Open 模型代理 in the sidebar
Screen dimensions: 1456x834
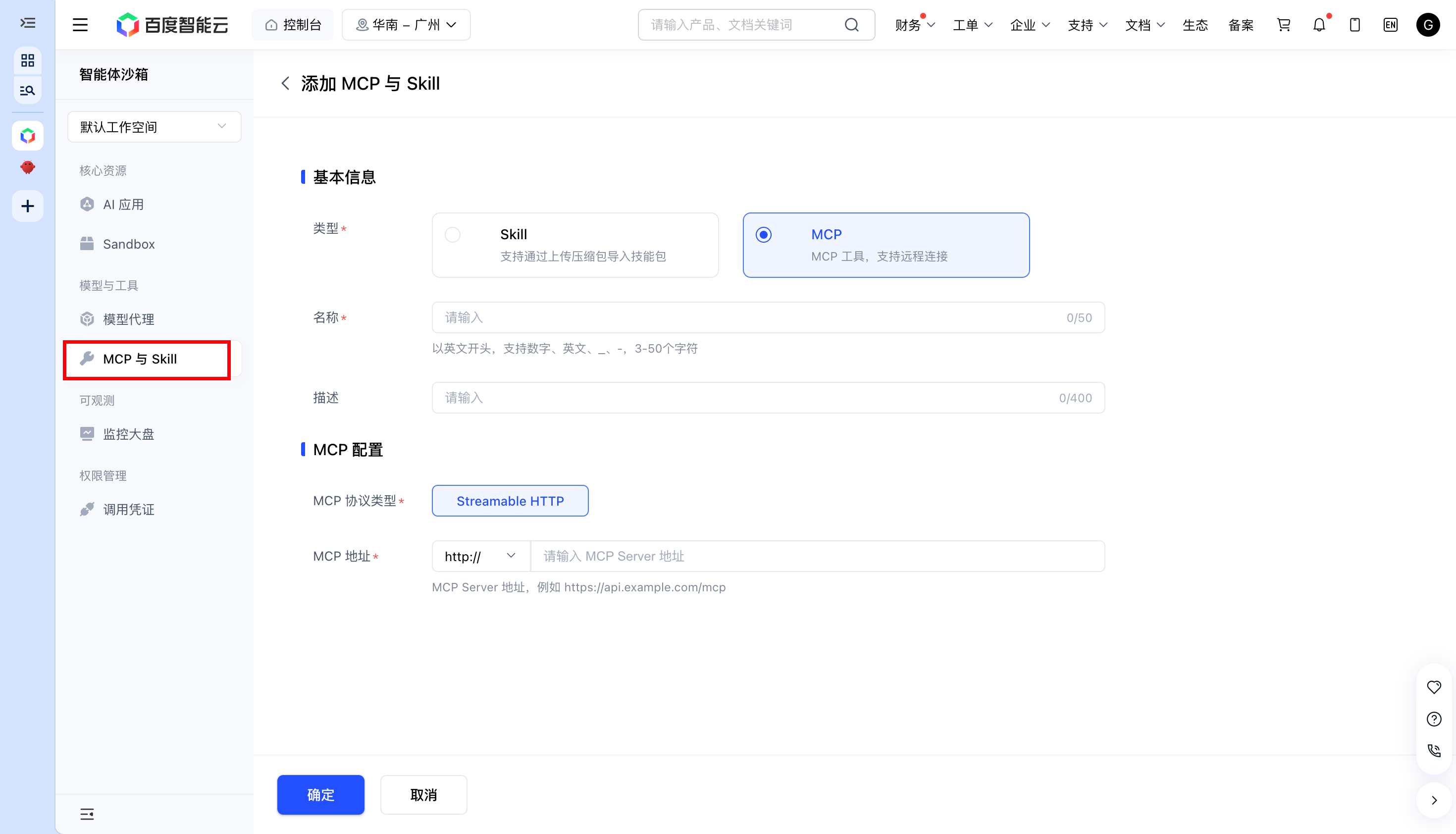tap(154, 319)
